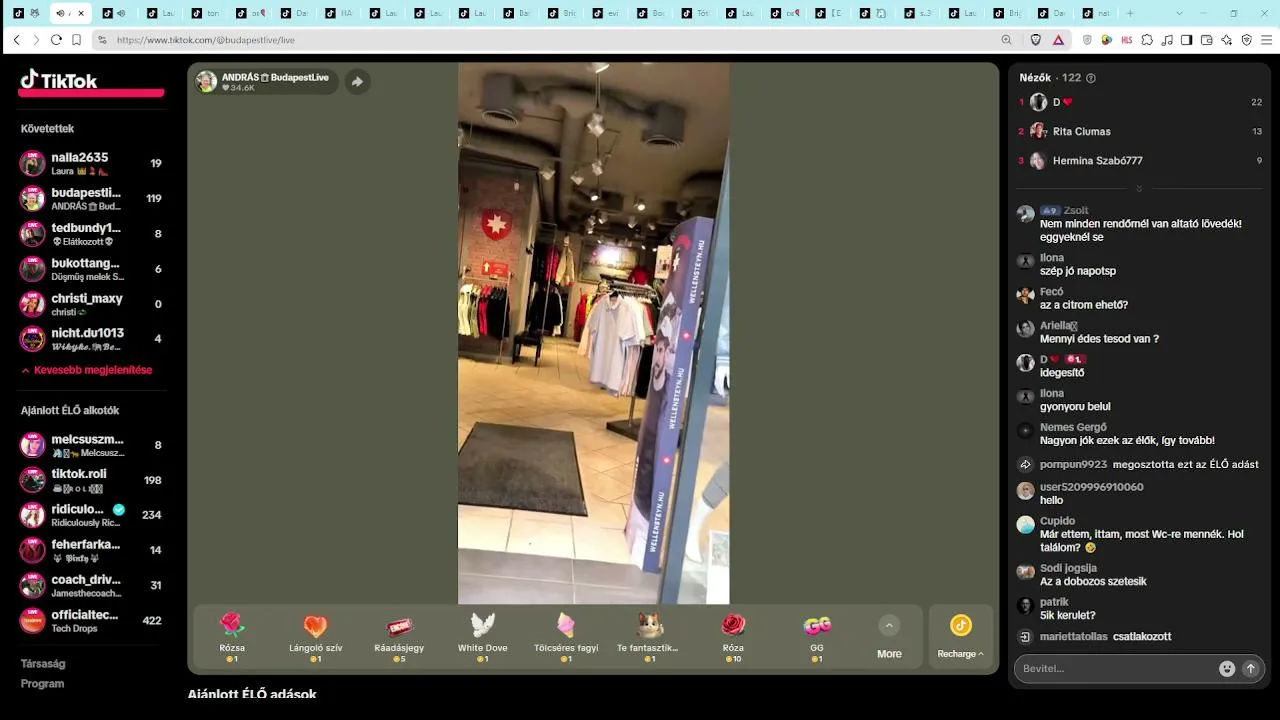This screenshot has width=1280, height=720.
Task: Open the Leo AI sparkle icon
Action: pos(1226,40)
